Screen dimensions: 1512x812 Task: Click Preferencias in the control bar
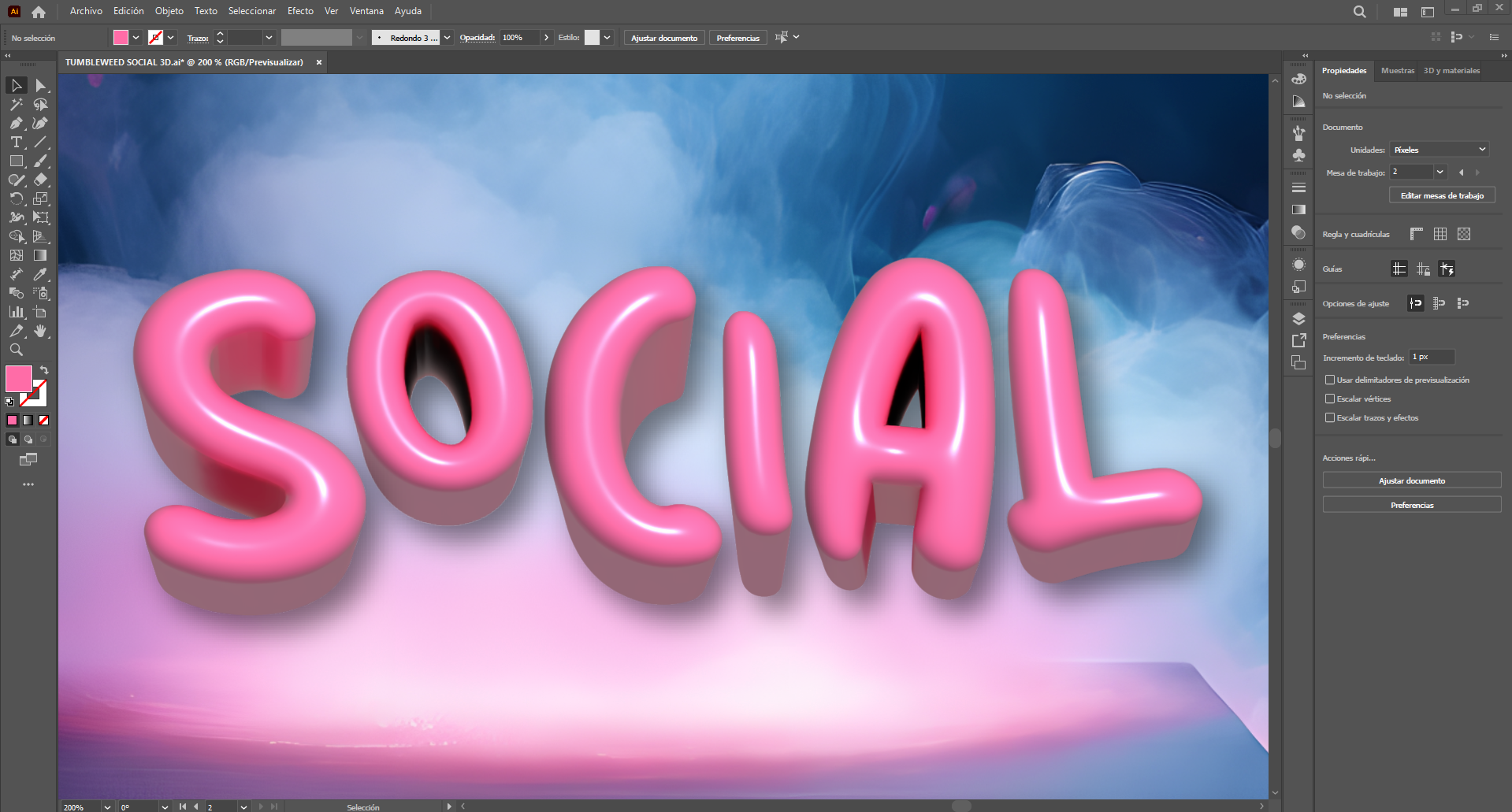click(x=738, y=38)
